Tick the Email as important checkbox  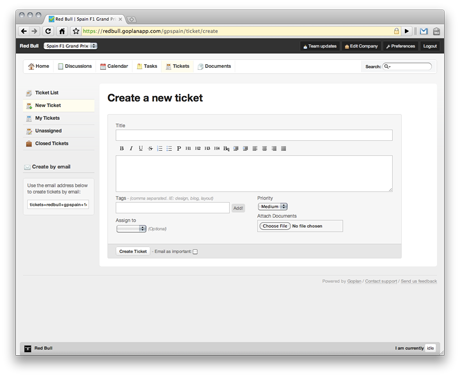tap(195, 252)
